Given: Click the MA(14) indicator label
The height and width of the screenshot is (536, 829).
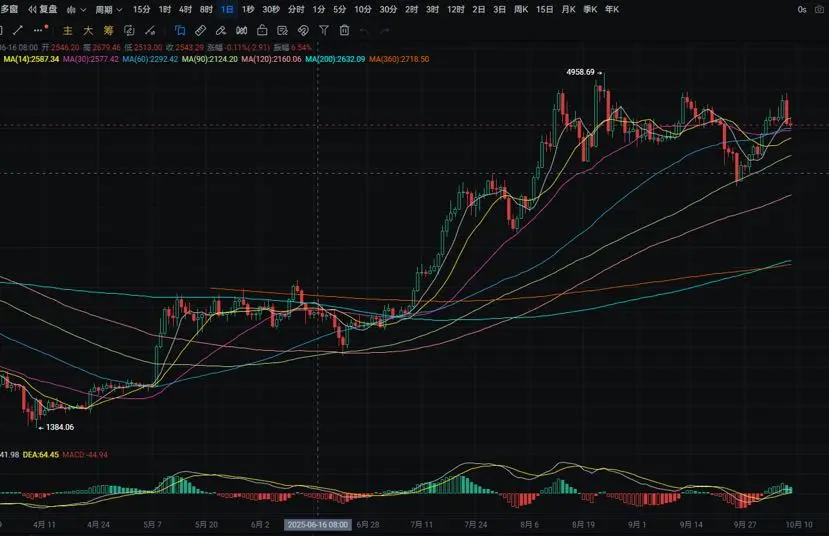Looking at the screenshot, I should click(31, 59).
